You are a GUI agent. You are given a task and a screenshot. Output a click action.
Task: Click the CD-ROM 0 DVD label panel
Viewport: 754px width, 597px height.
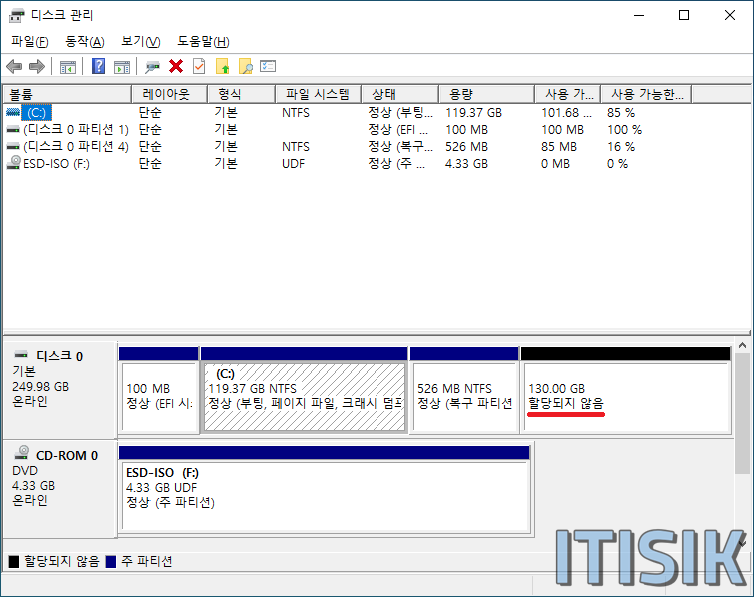pos(60,489)
